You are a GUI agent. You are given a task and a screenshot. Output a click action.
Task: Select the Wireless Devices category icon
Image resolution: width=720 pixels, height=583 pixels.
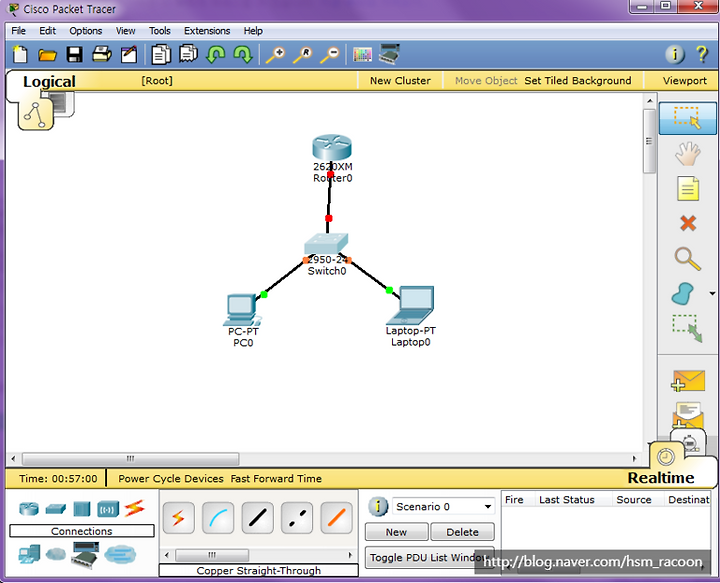pyautogui.click(x=108, y=509)
